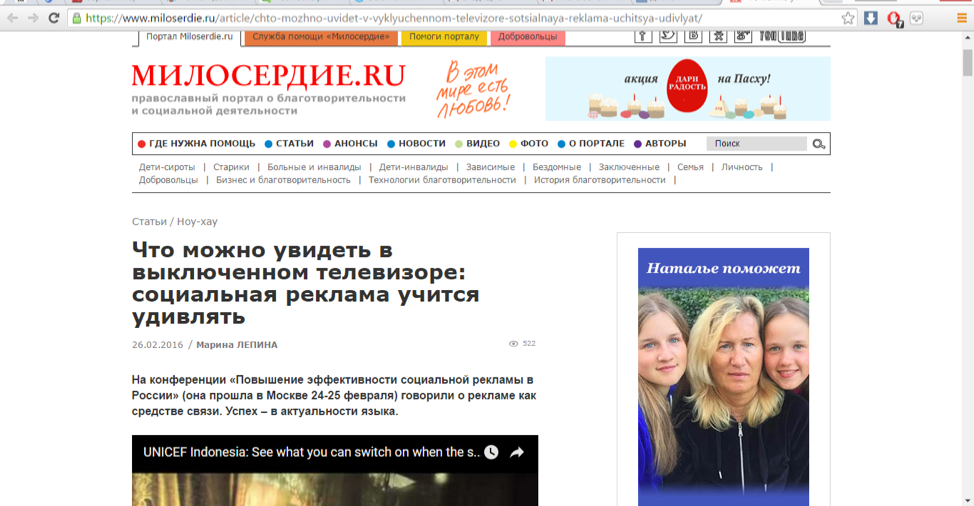Image resolution: width=974 pixels, height=506 pixels.
Task: Open the Twitter social icon
Action: [x=668, y=36]
